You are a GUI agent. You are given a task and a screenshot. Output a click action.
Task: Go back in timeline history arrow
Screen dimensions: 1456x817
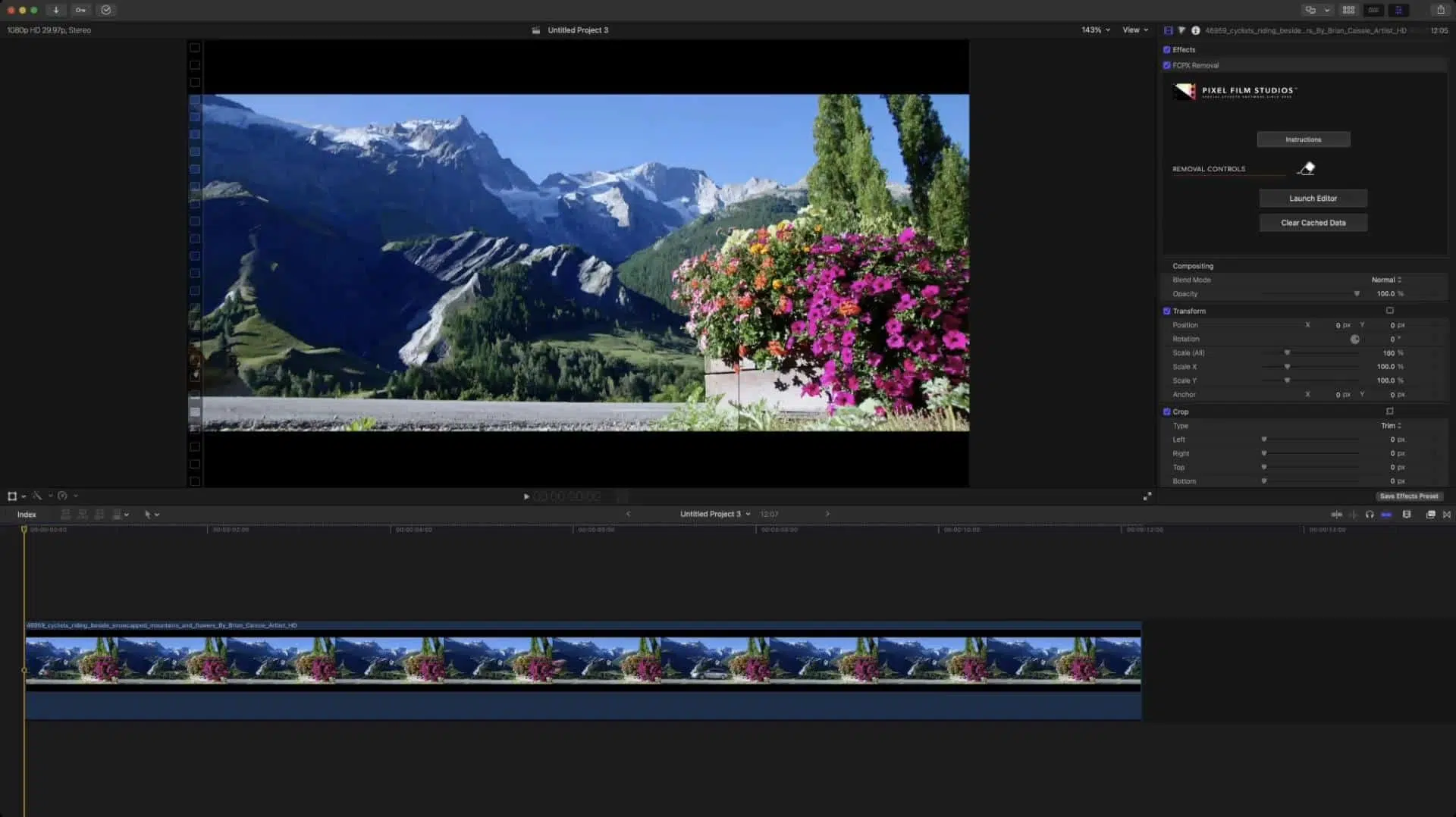(x=628, y=514)
